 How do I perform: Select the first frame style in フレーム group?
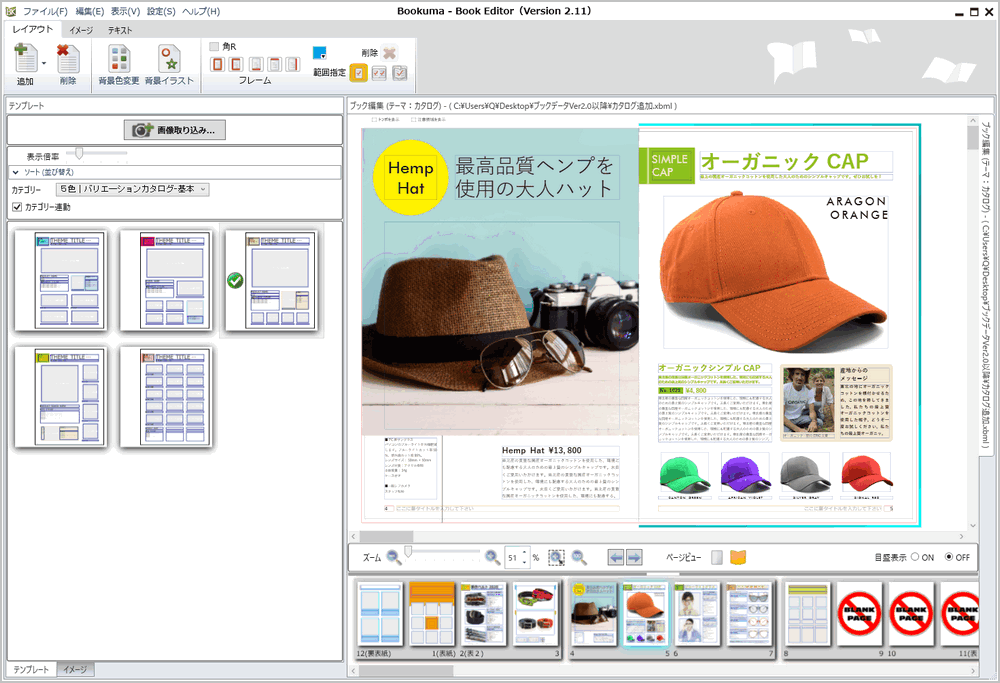(217, 64)
